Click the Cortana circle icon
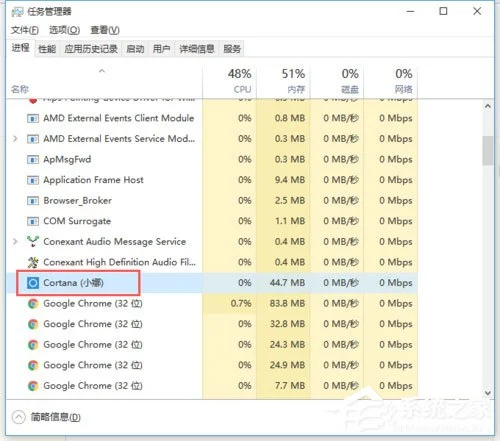Screen dimensions: 500x441 [33, 283]
